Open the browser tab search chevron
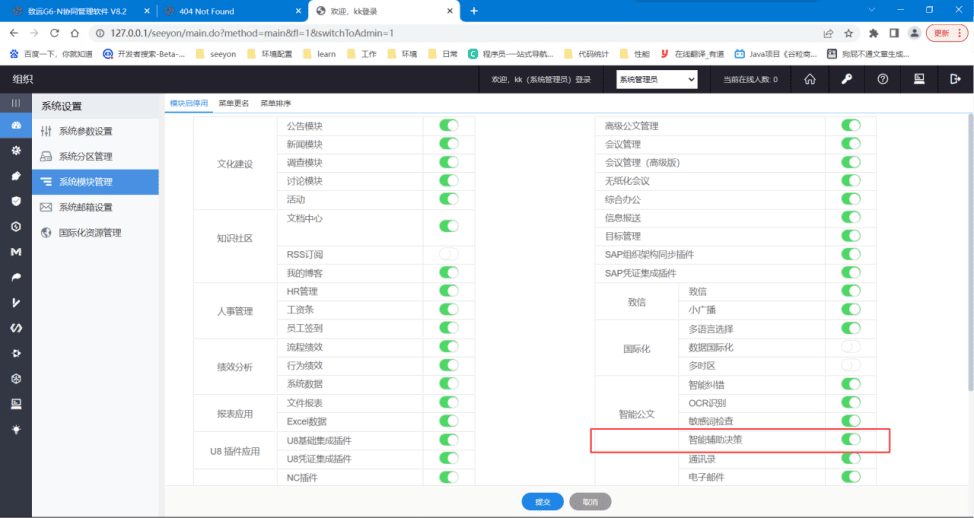The image size is (974, 518). tap(872, 11)
